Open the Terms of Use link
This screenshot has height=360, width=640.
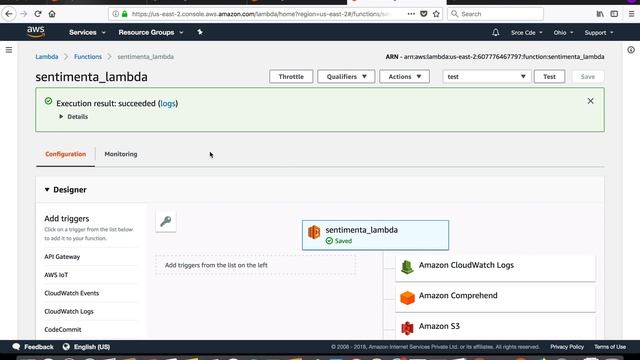(610, 347)
